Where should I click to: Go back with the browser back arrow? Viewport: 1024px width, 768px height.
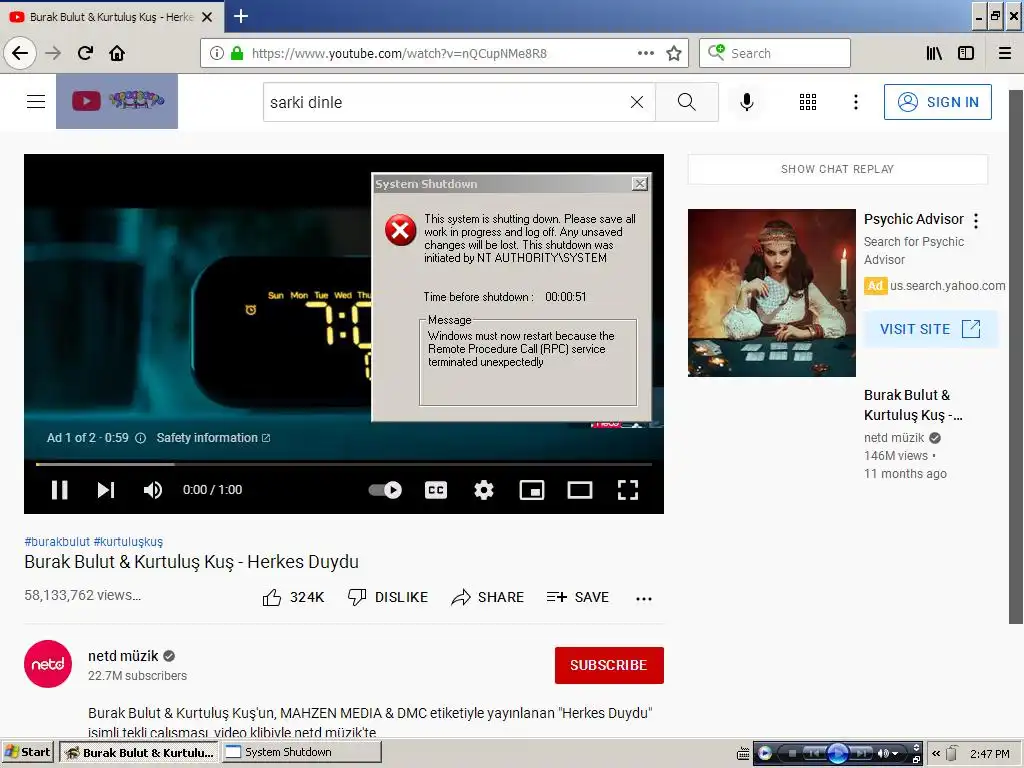pyautogui.click(x=20, y=53)
